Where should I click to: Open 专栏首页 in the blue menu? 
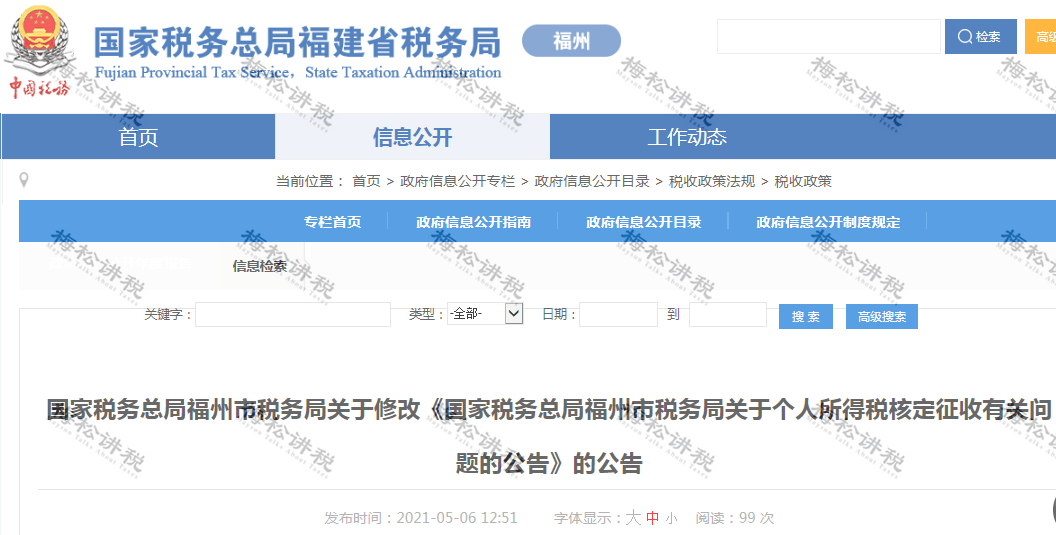(332, 222)
